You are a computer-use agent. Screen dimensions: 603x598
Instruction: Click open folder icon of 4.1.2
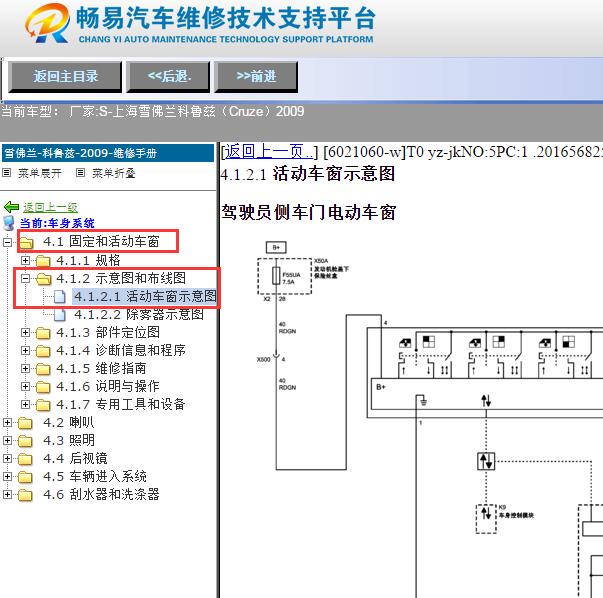(x=43, y=279)
